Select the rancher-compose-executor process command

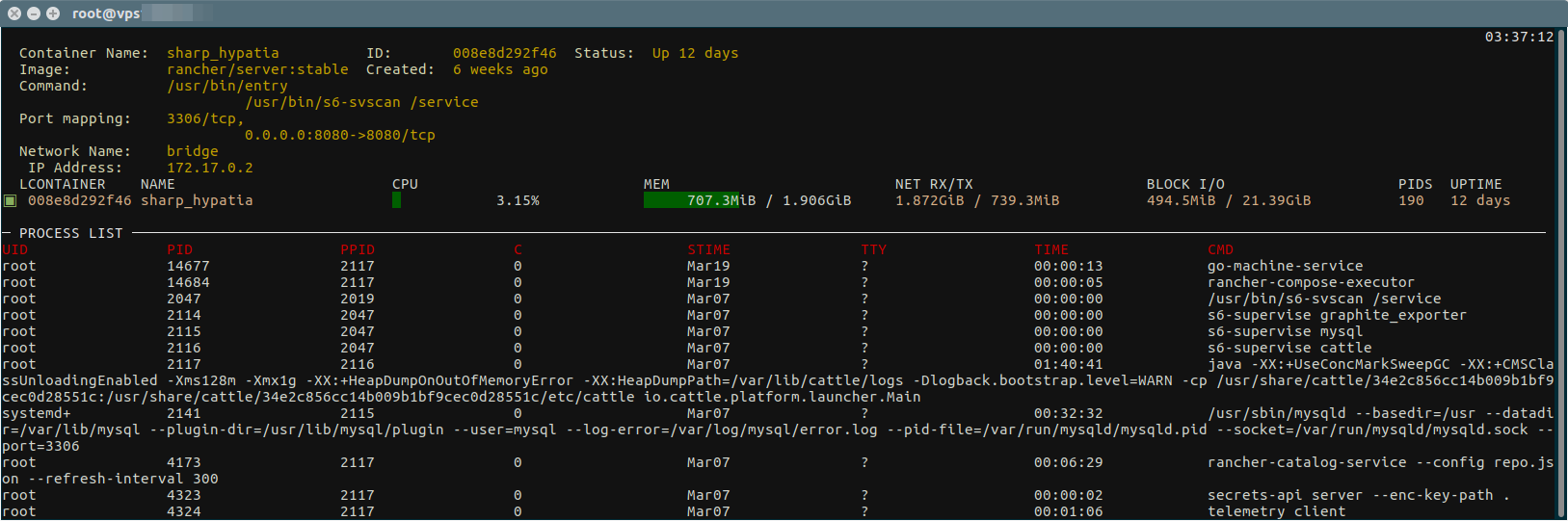tap(1311, 282)
